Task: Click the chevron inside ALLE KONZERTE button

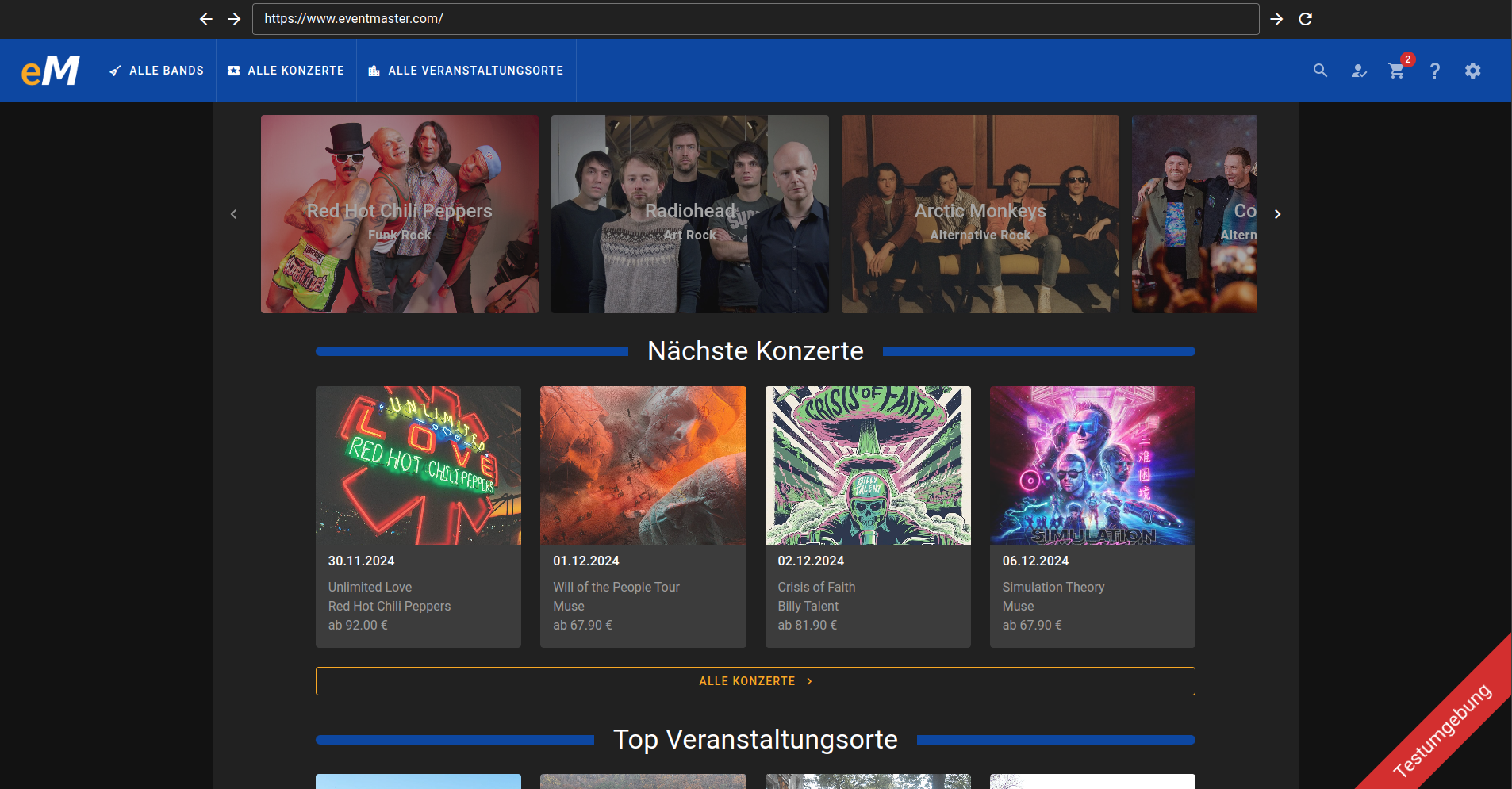Action: click(809, 680)
